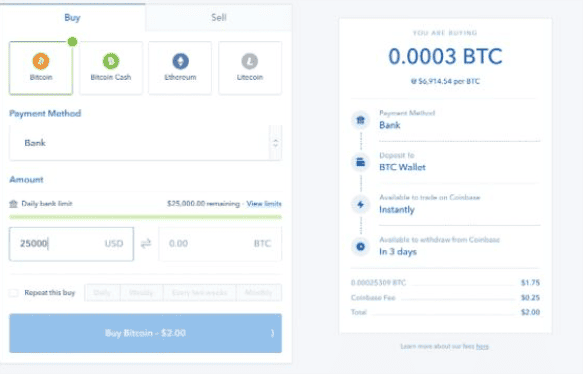
Task: Click the 'BTC Wallet' deposit destination text
Action: [402, 167]
